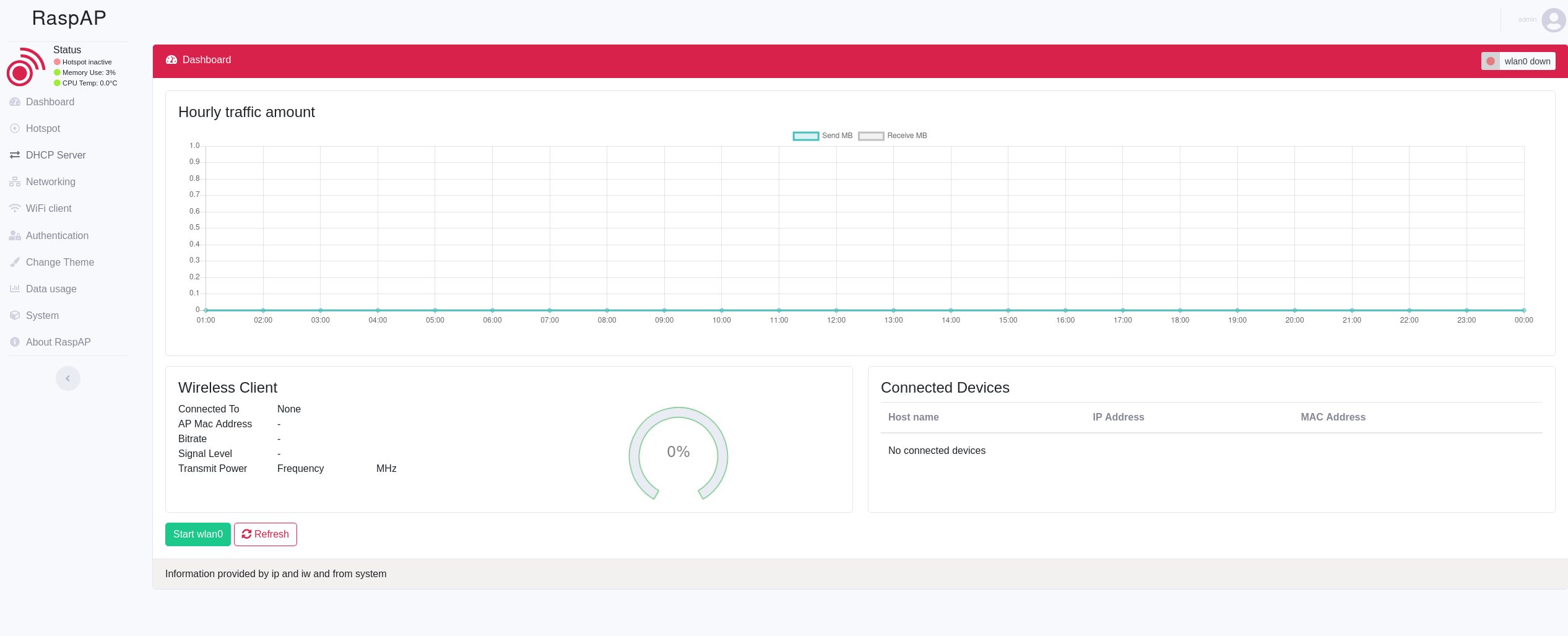1568x636 pixels.
Task: Click the wlan0 down status badge
Action: coord(1518,61)
